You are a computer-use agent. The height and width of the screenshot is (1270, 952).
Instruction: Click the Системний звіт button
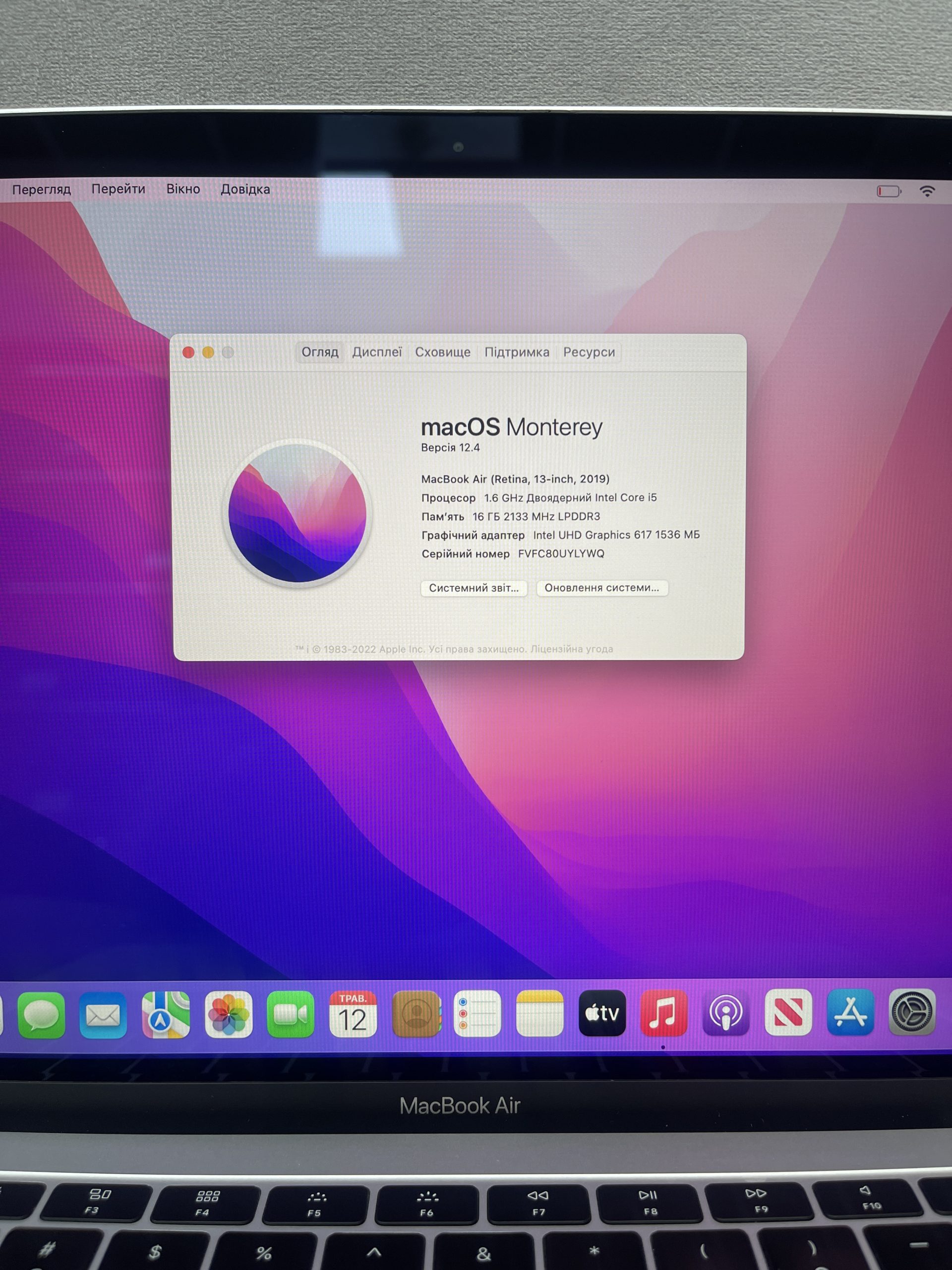click(x=474, y=588)
